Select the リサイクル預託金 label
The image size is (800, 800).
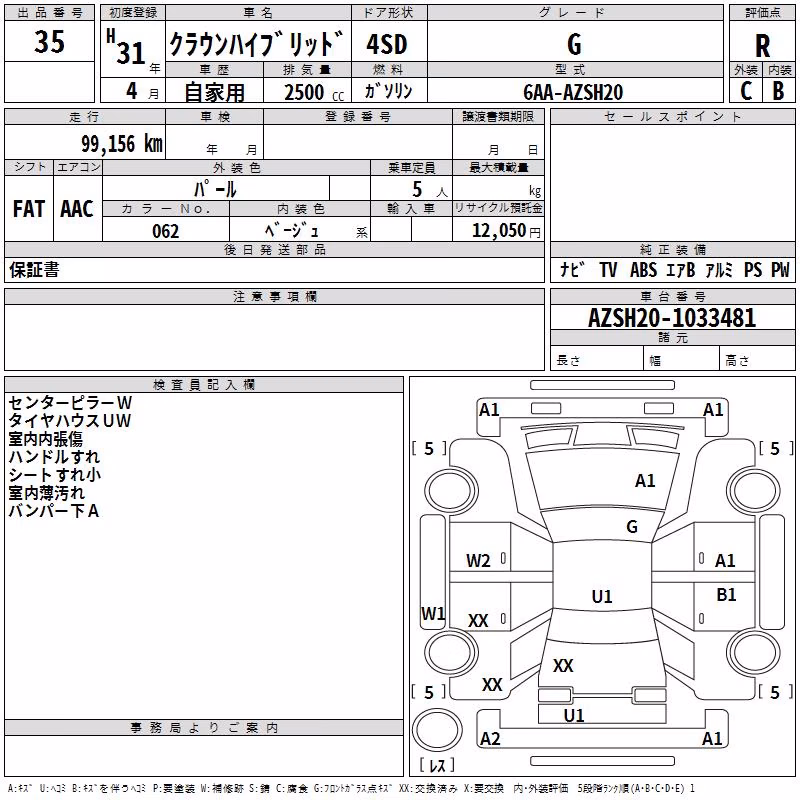coord(498,208)
